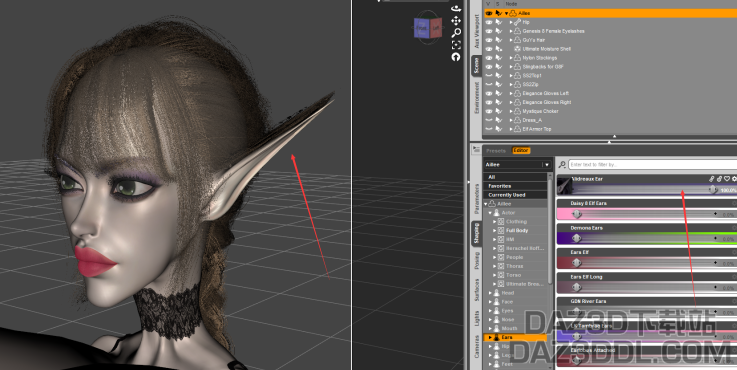
Task: Click the Demona Ears slider handle
Action: 577,238
